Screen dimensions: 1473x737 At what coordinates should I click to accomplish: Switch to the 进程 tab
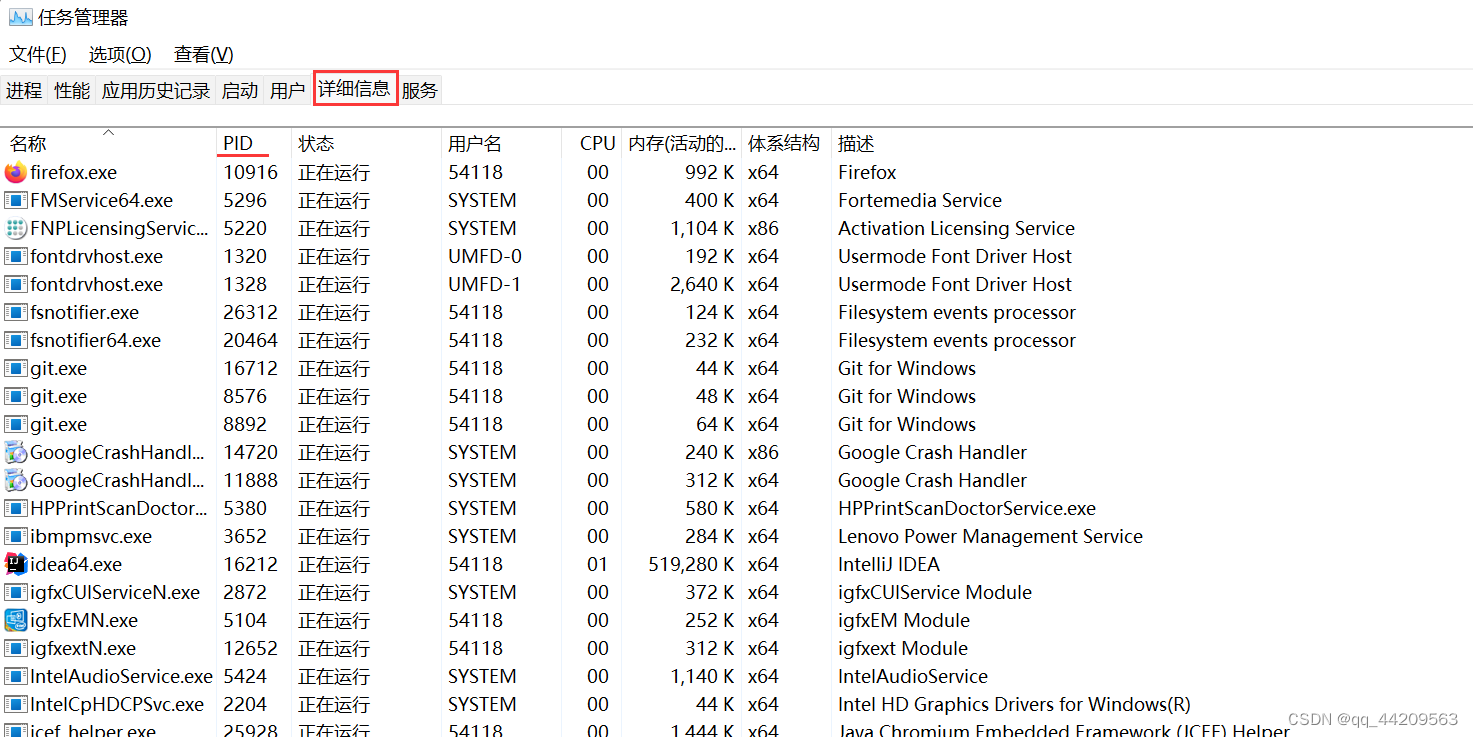click(24, 90)
